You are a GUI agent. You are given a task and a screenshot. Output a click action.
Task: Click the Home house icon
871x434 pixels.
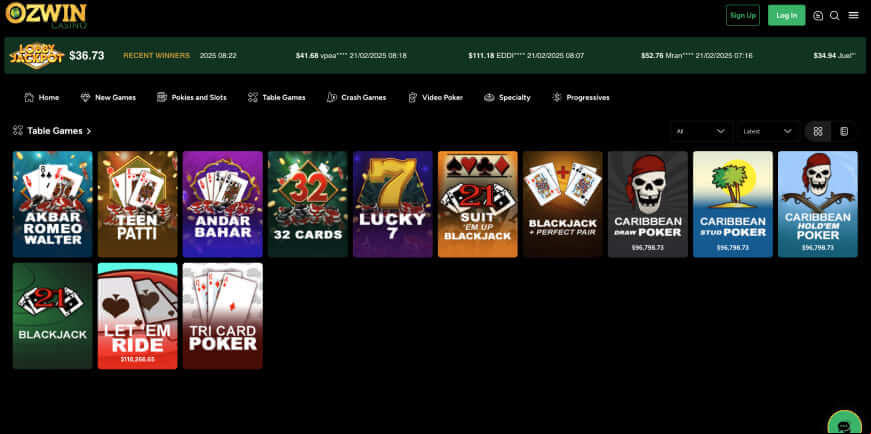29,97
